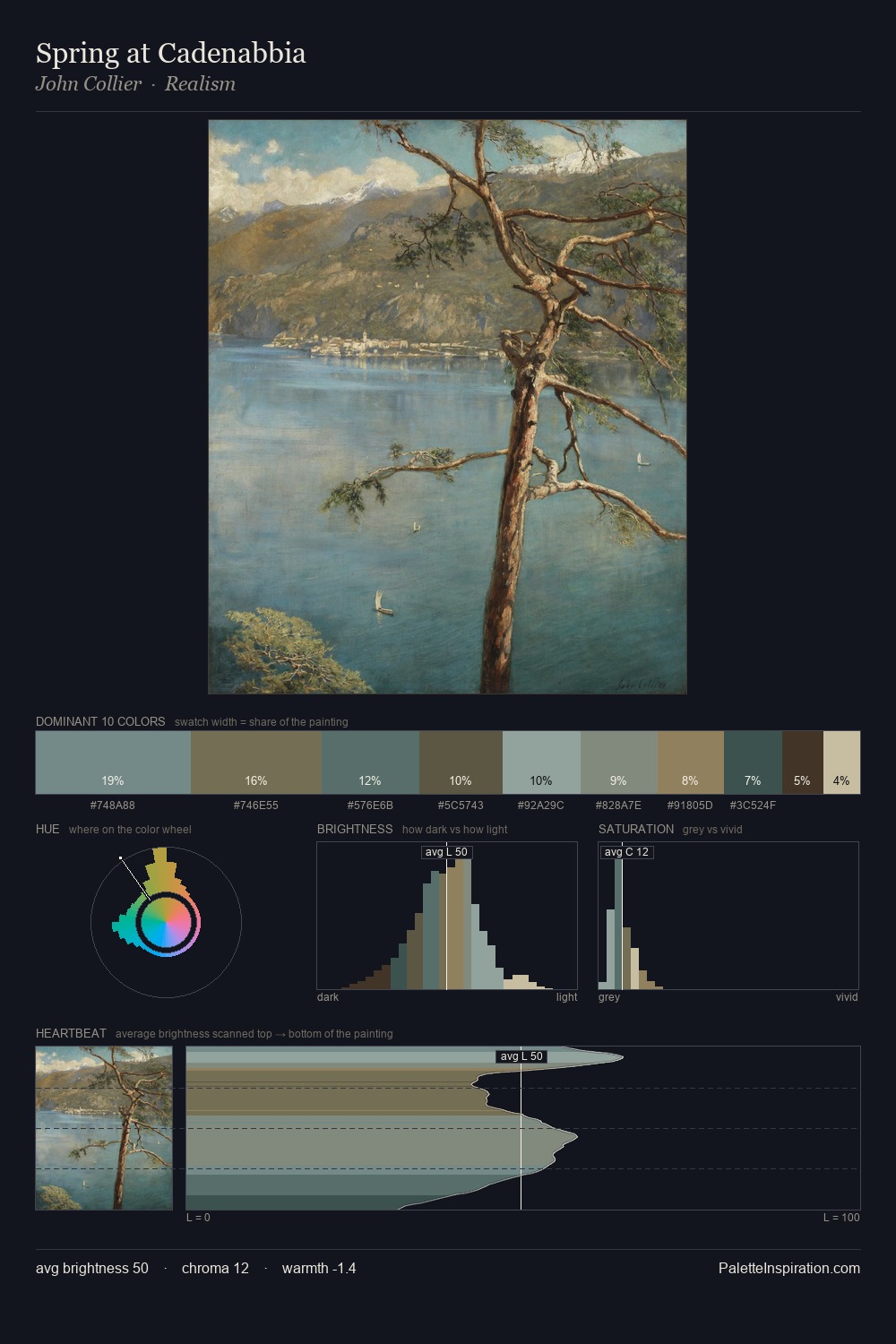Select the 9% grey swatch #828A7E

coord(618,762)
